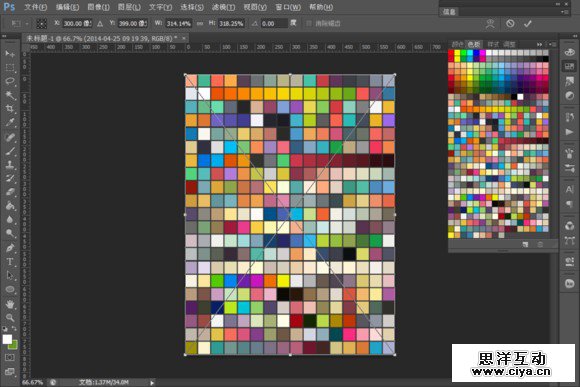Commit the transform with the checkmark

point(528,24)
